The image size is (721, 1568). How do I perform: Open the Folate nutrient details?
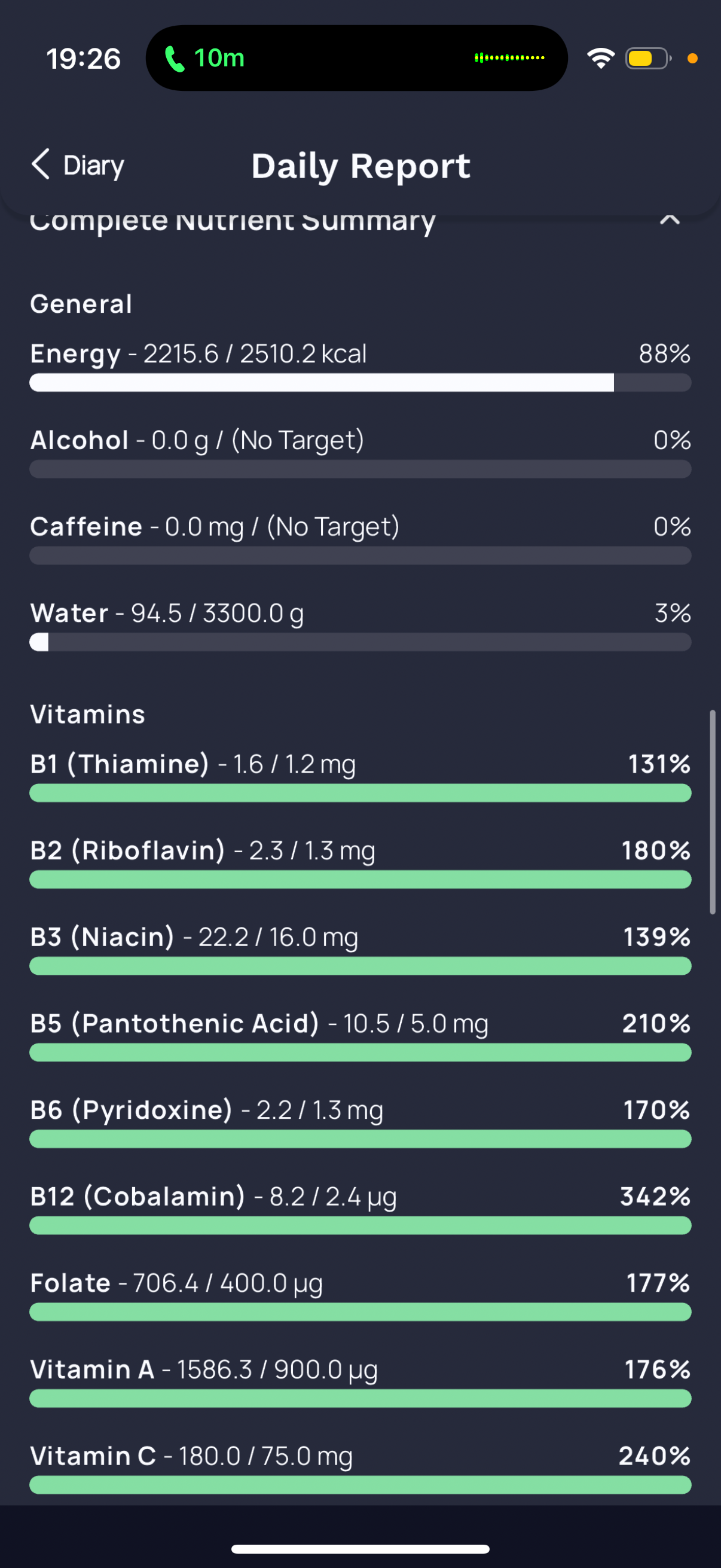pyautogui.click(x=360, y=1294)
